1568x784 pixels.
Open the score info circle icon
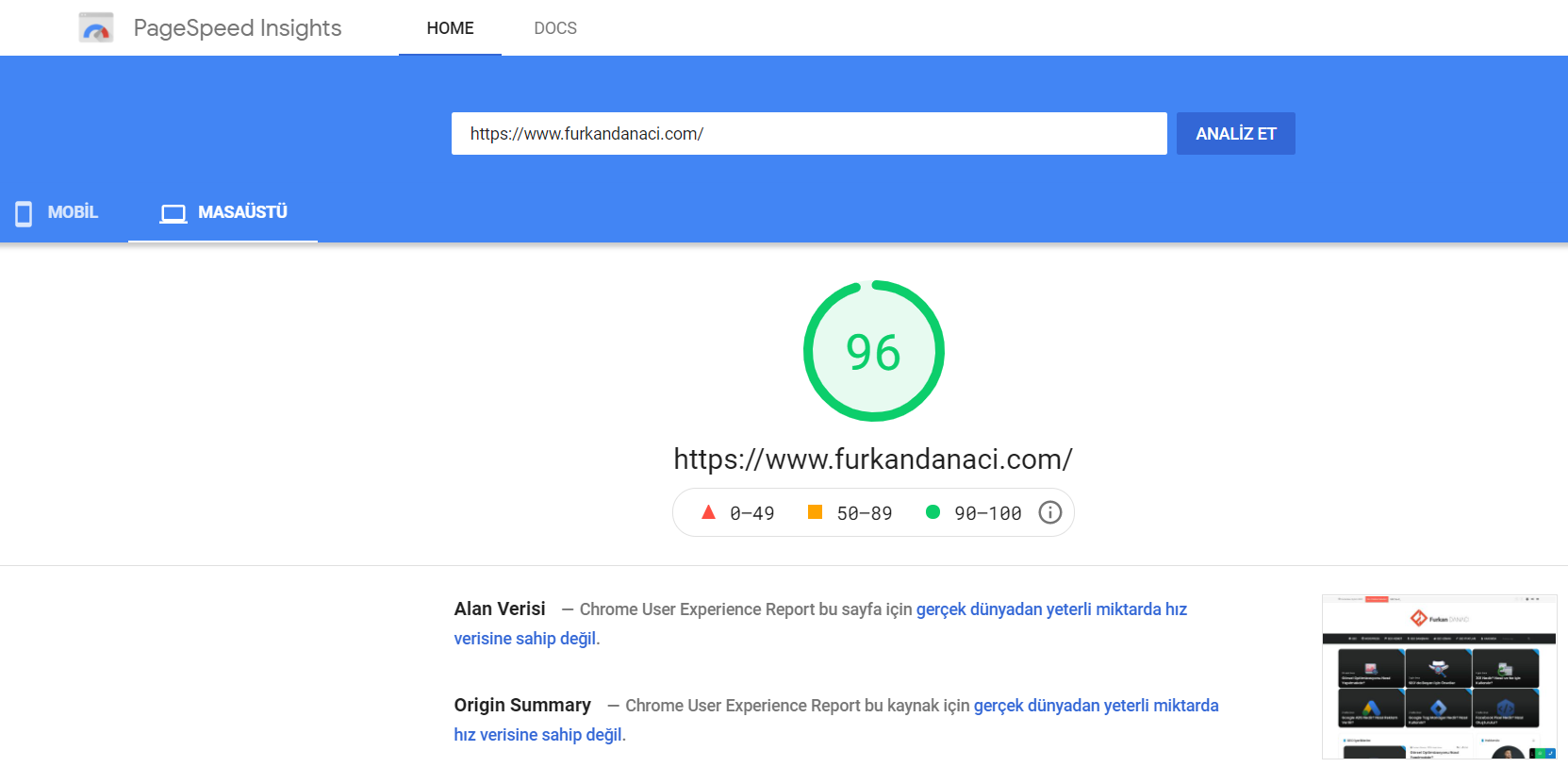pos(1050,512)
